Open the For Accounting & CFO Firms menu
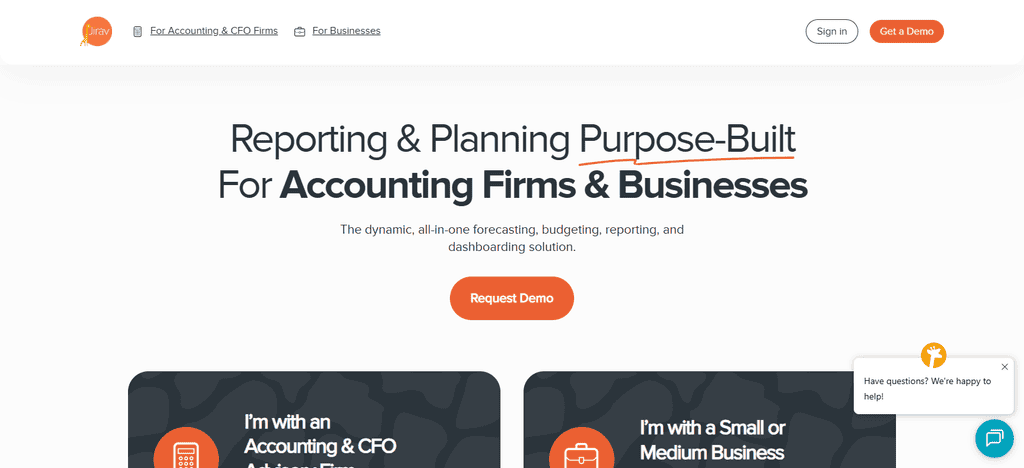 (x=214, y=31)
